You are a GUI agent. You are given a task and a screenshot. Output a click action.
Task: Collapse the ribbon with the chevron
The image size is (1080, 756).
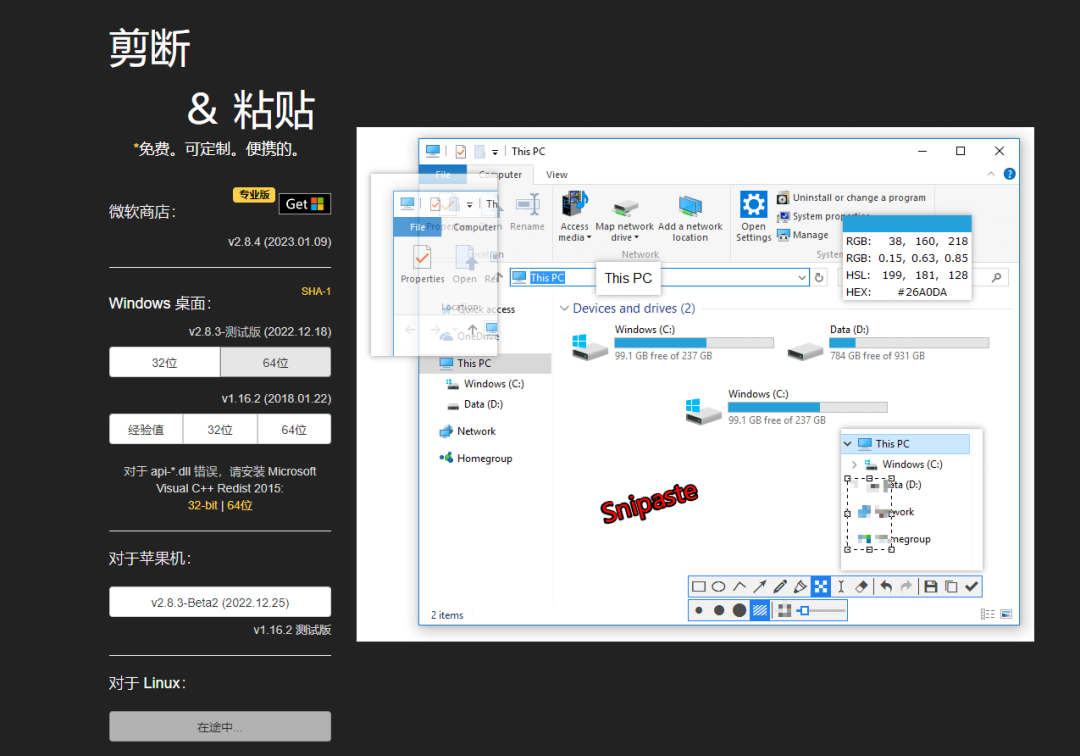pyautogui.click(x=990, y=174)
